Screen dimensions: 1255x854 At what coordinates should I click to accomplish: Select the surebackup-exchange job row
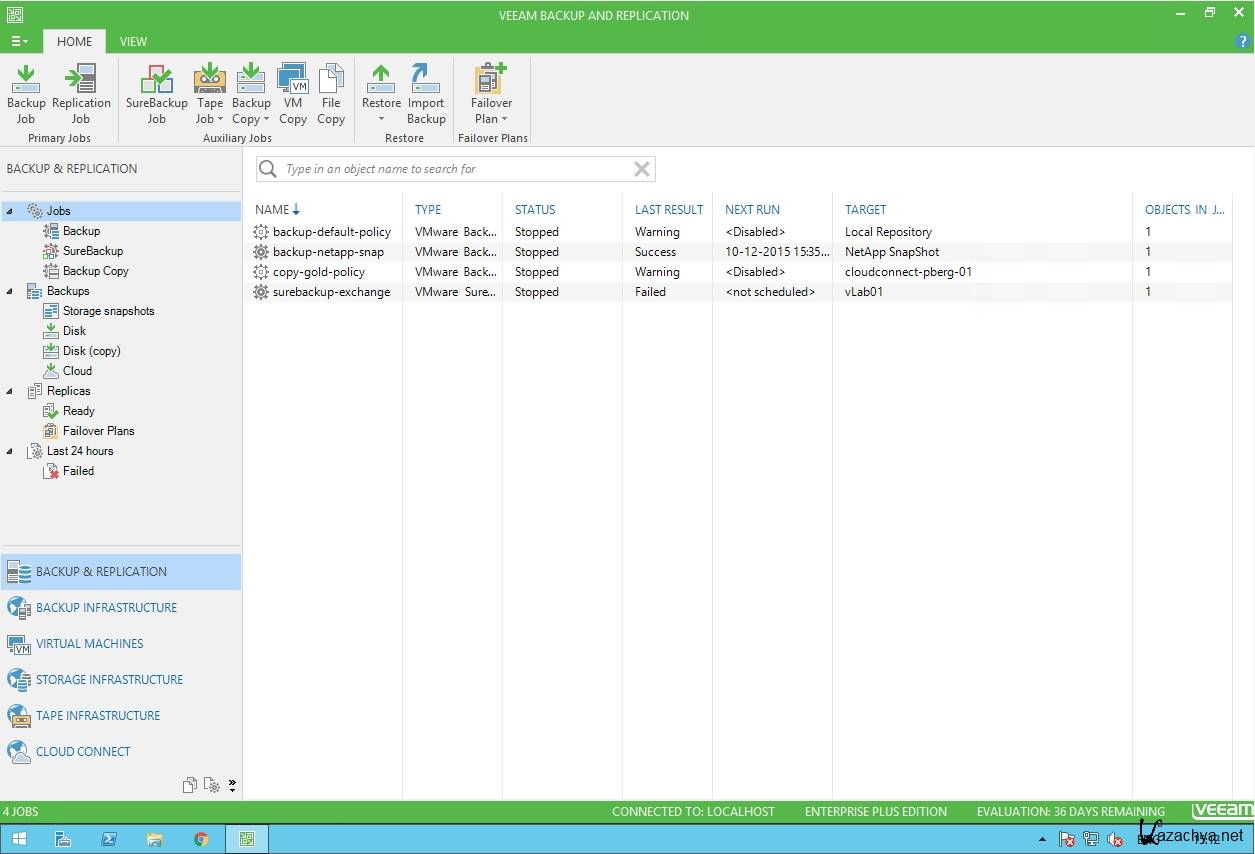tap(331, 292)
